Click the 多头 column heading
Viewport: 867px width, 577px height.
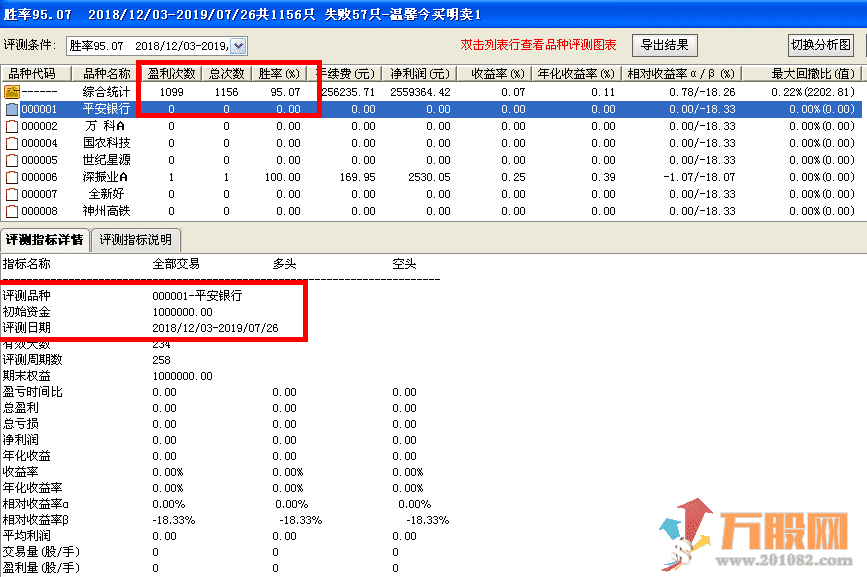(x=284, y=264)
